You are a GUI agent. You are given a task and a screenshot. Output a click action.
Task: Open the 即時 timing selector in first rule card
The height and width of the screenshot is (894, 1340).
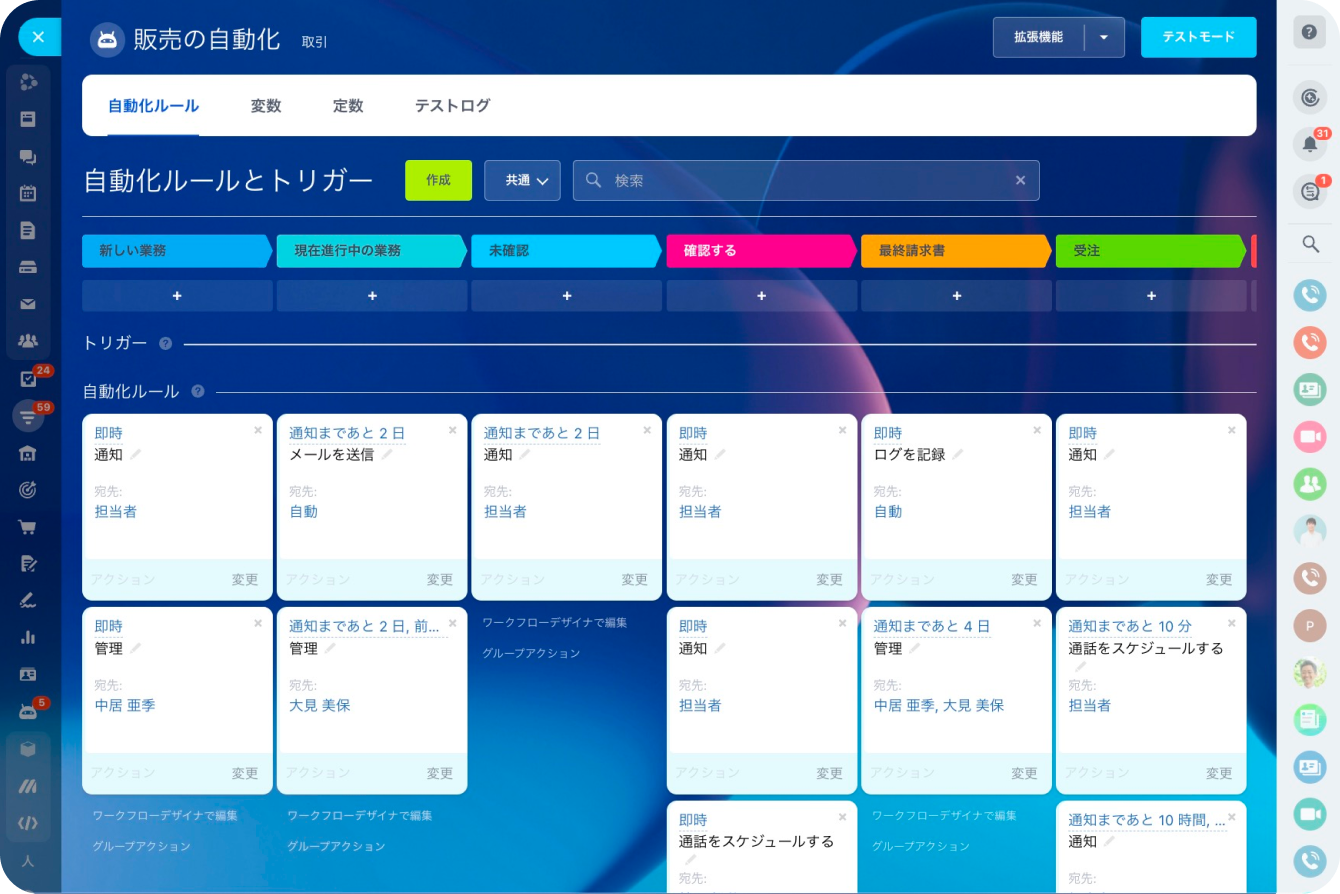coord(108,433)
